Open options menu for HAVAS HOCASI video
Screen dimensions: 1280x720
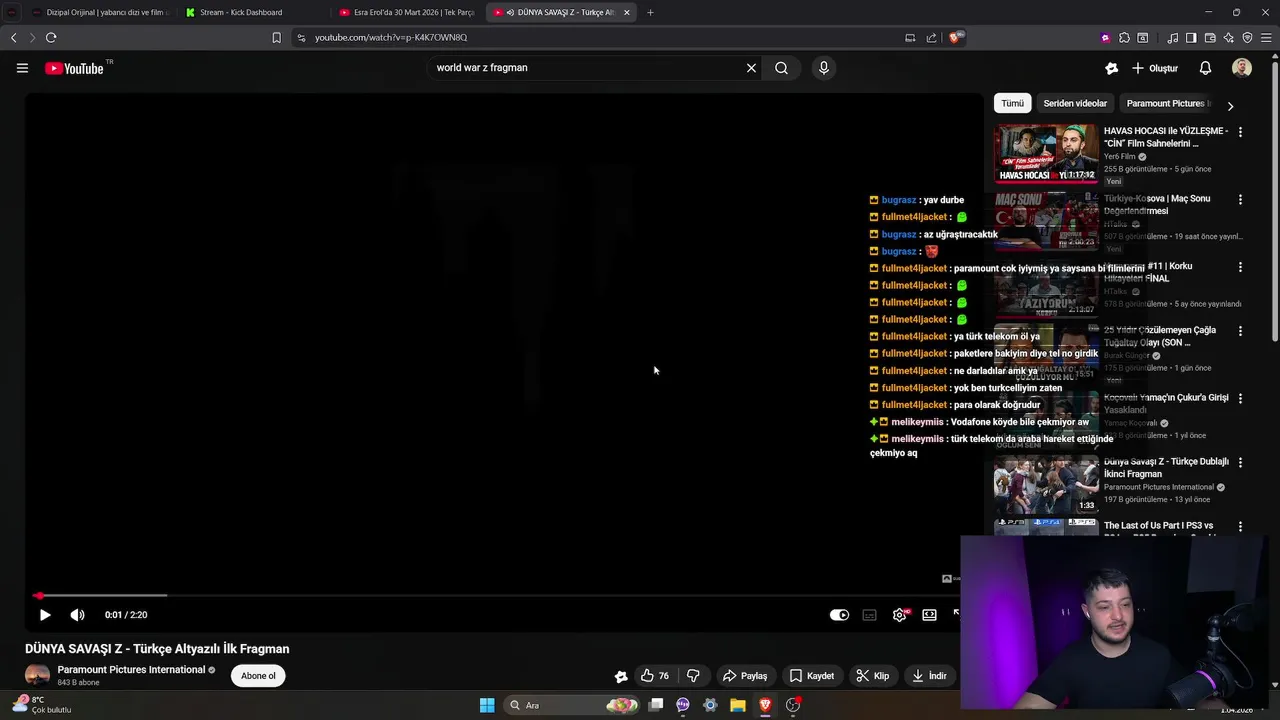[x=1240, y=132]
